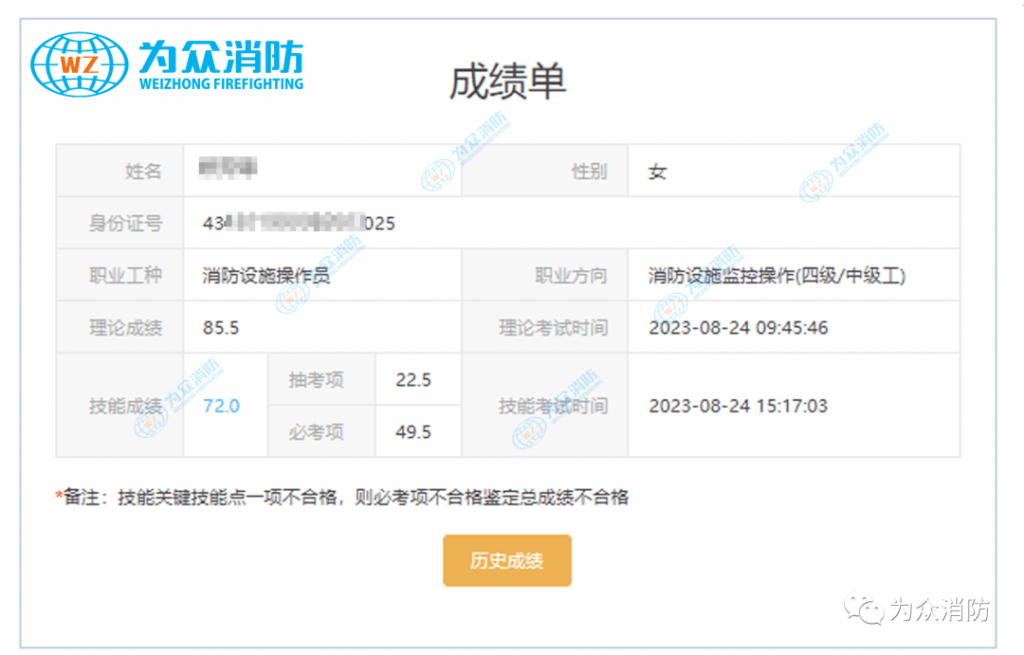The height and width of the screenshot is (655, 1024).
Task: Click the 职业方向 label cell
Action: (x=545, y=275)
